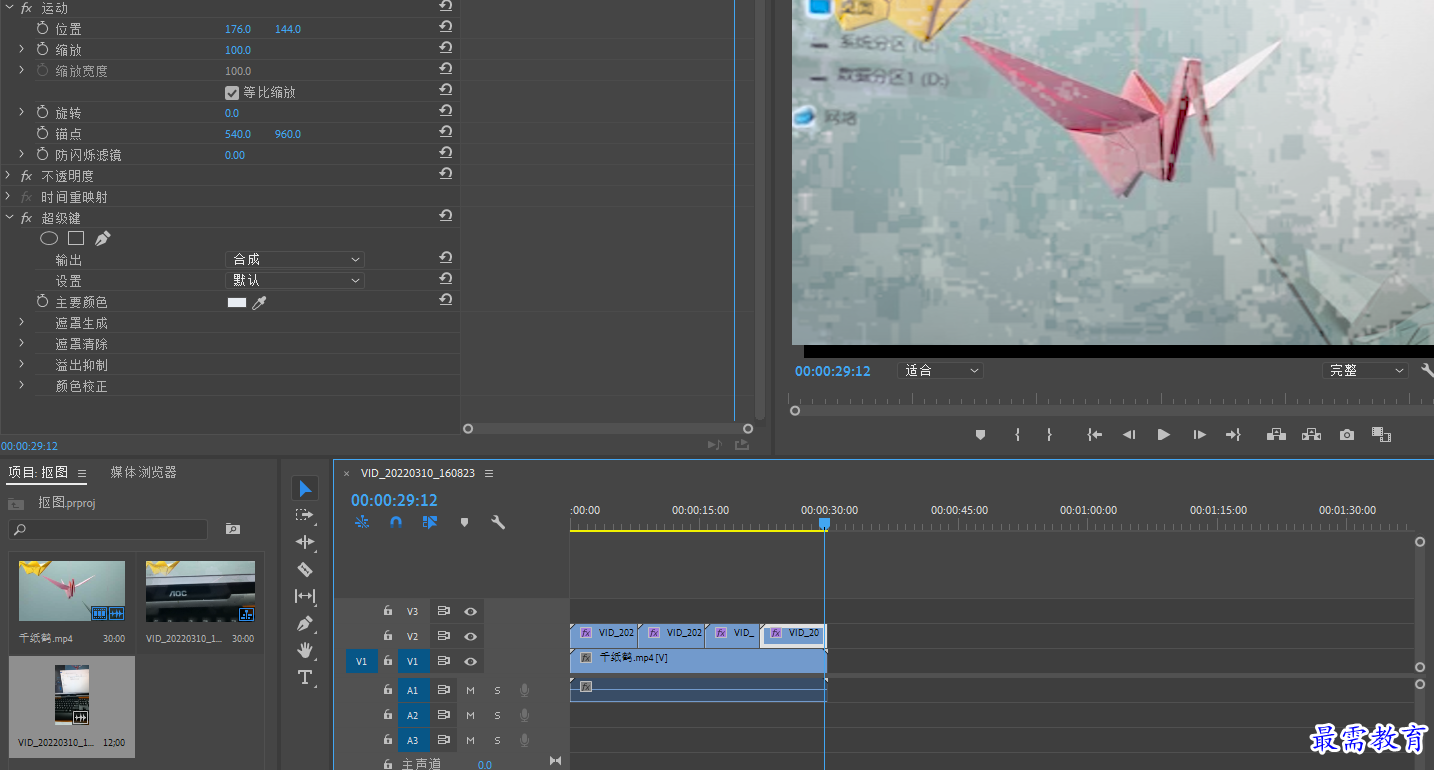This screenshot has height=770, width=1434.
Task: Play the program monitor
Action: click(x=1163, y=435)
